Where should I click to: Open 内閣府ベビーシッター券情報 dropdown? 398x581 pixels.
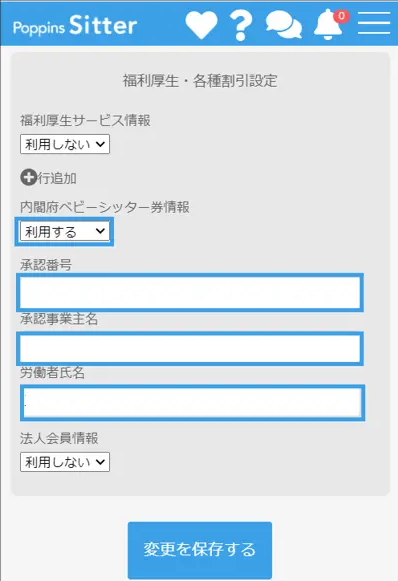(x=65, y=232)
